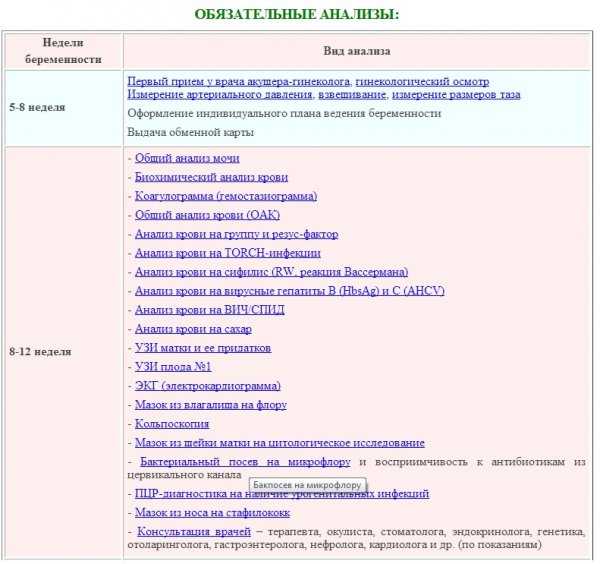Viewport: 600px width, 564px height.
Task: Open "измерение размеров таза" link
Action: [x=456, y=95]
